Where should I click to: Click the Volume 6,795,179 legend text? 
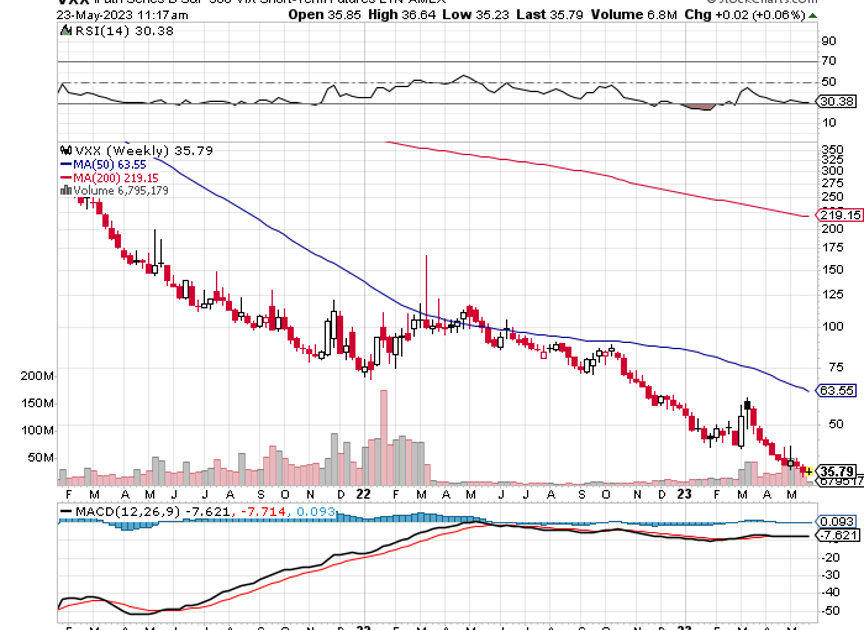pos(121,190)
